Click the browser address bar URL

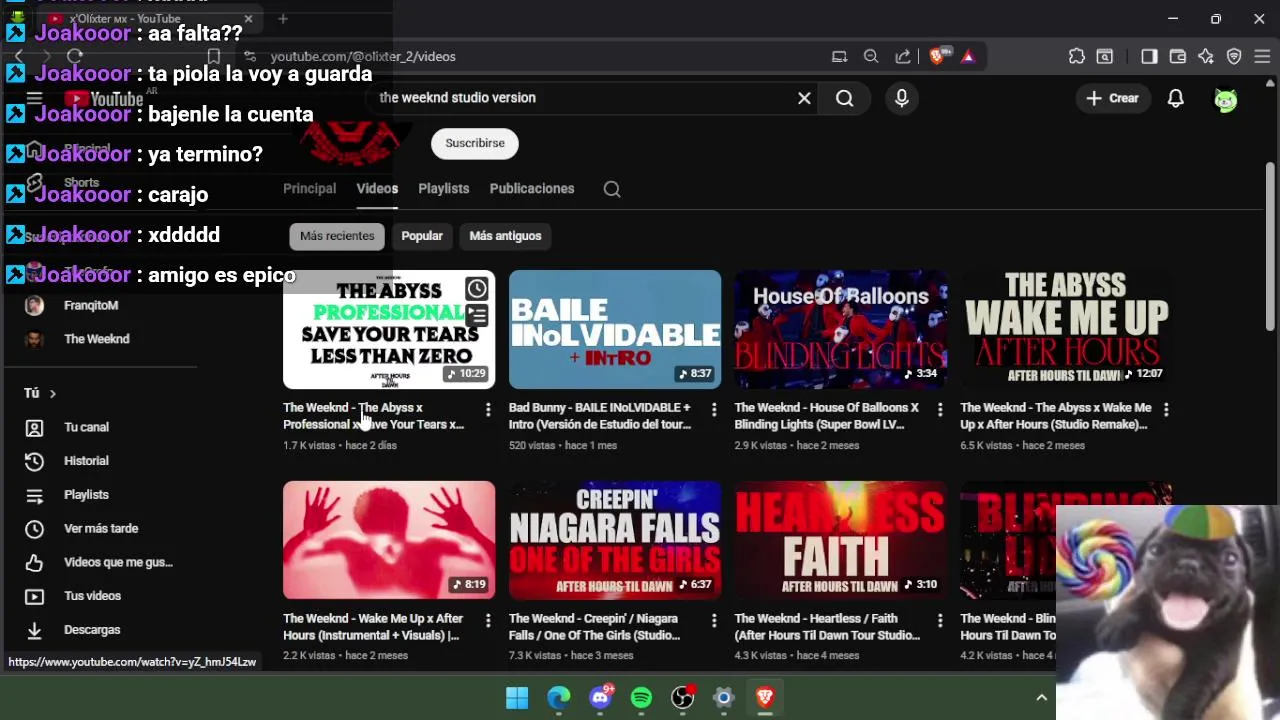coord(363,57)
